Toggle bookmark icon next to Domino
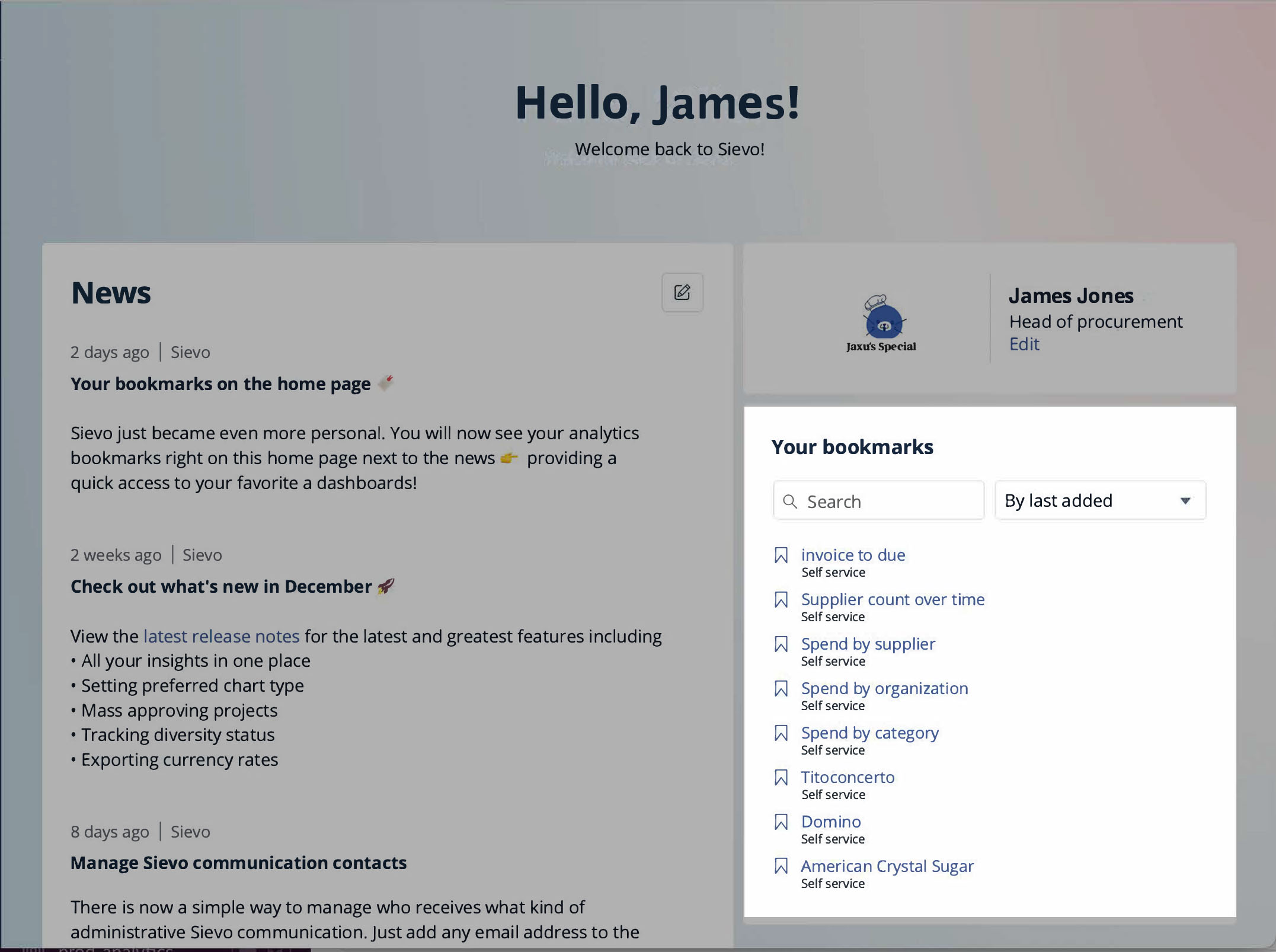The height and width of the screenshot is (952, 1276). point(781,822)
